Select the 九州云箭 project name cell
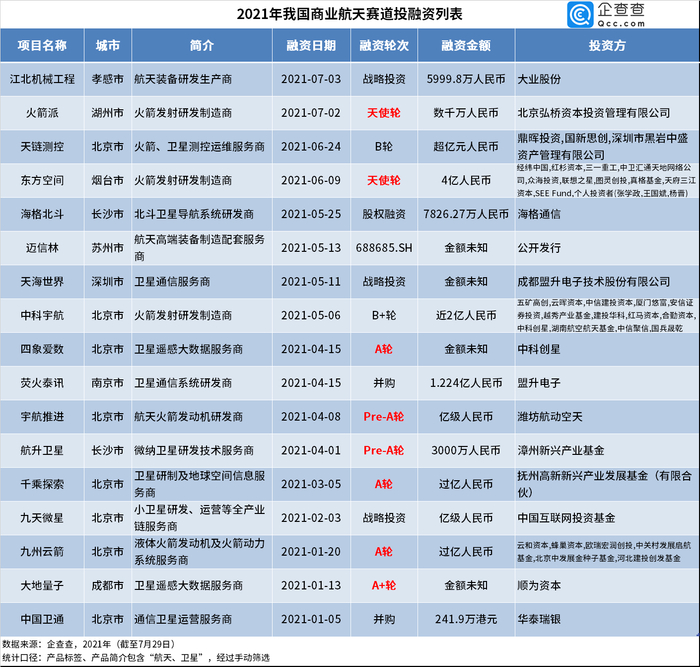The width and height of the screenshot is (700, 667). pos(42,552)
